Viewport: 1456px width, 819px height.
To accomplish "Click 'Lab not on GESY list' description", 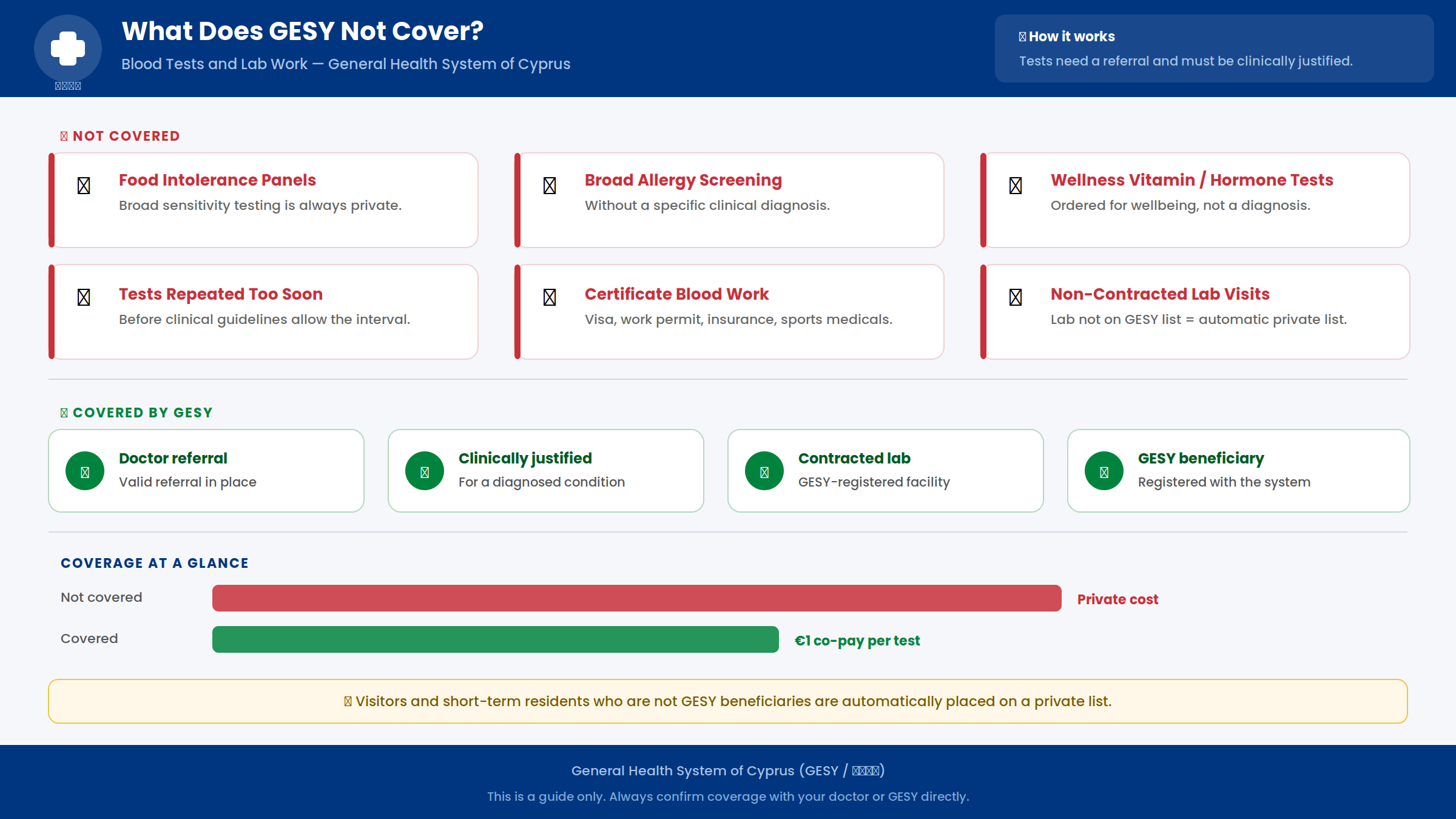I will click(x=1199, y=320).
